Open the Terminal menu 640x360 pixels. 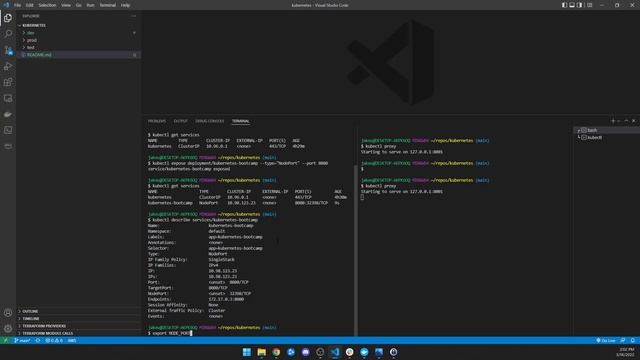pyautogui.click(x=108, y=5)
